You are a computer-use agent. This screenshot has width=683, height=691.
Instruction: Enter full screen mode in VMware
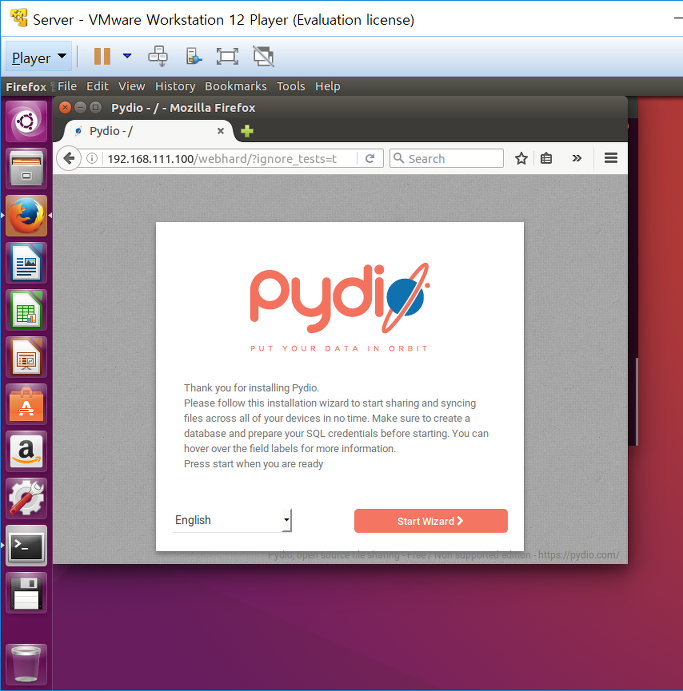click(x=227, y=56)
